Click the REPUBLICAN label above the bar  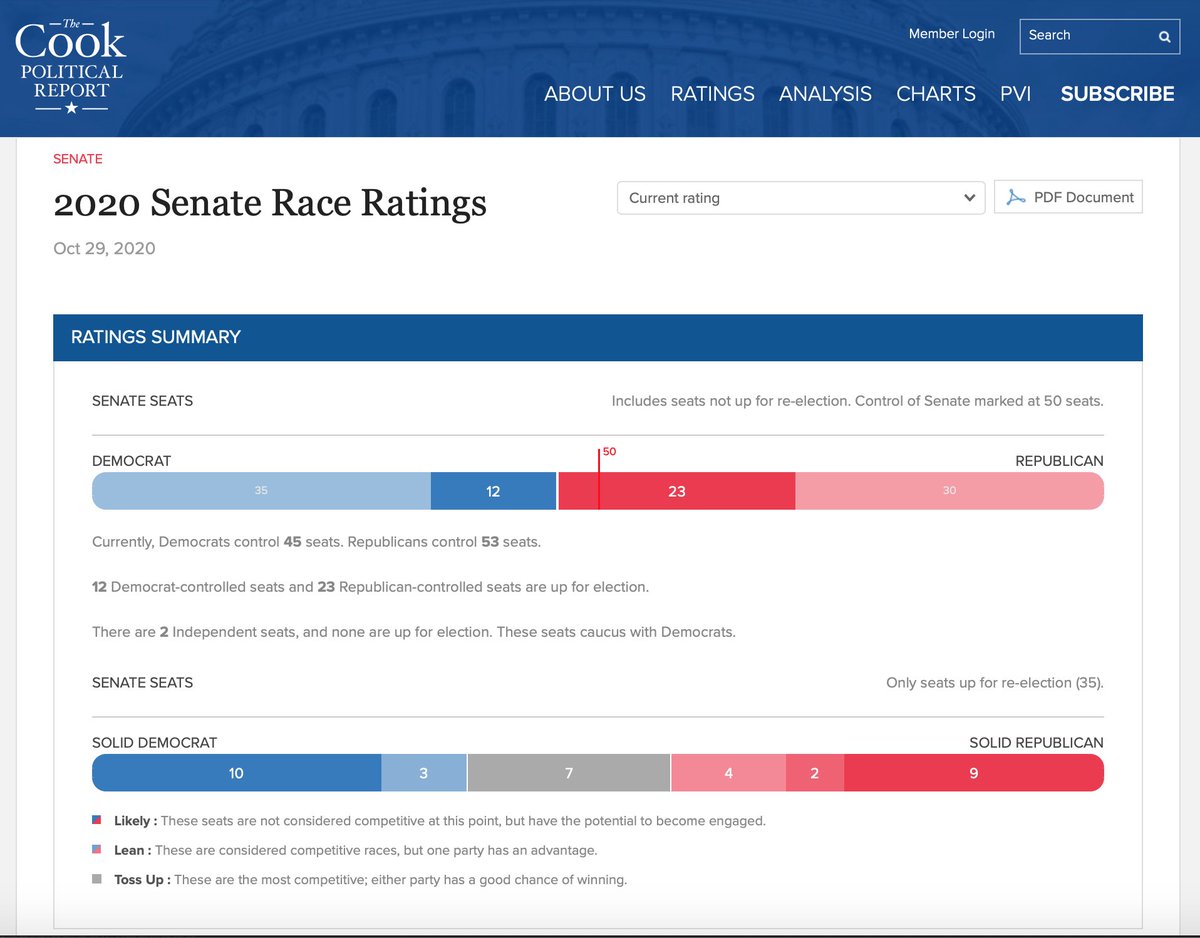1060,461
